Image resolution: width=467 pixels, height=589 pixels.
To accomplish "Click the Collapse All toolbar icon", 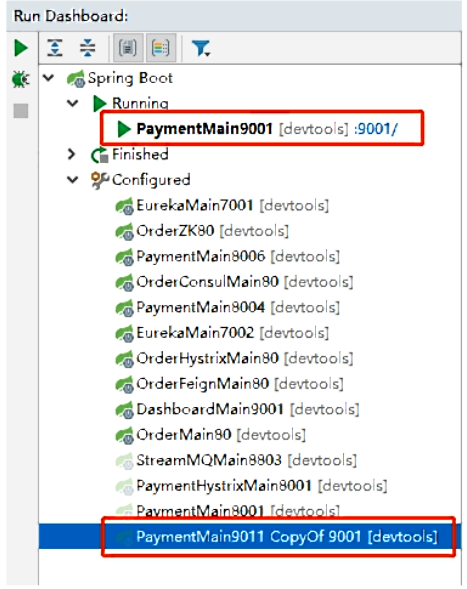I will coord(88,48).
